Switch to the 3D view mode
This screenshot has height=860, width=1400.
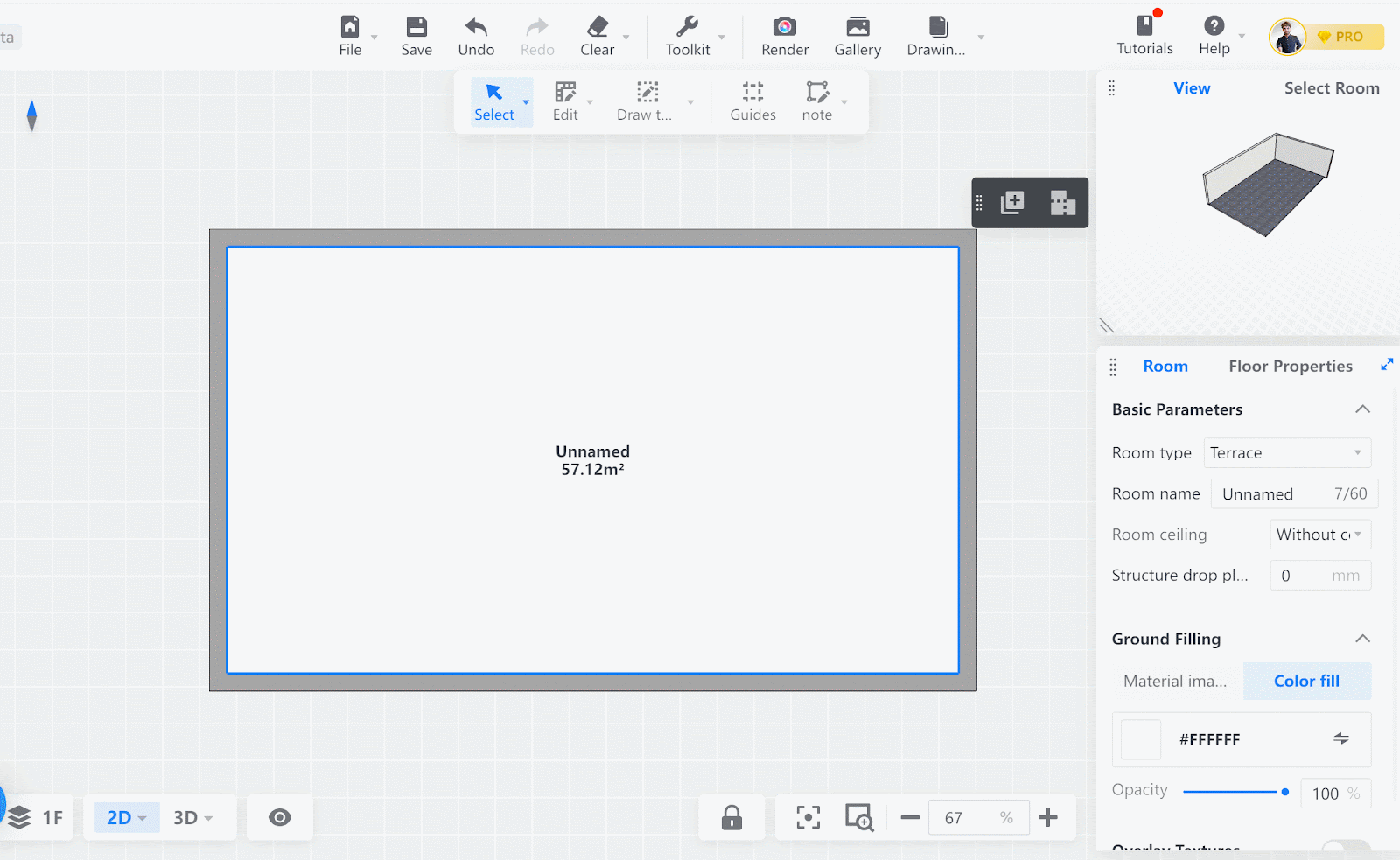[192, 817]
